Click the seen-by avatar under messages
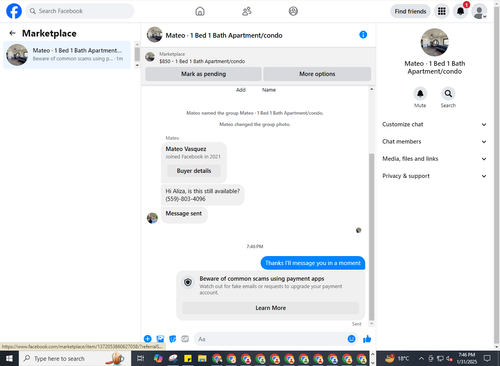Screen dimensions: 500x366 359,230
